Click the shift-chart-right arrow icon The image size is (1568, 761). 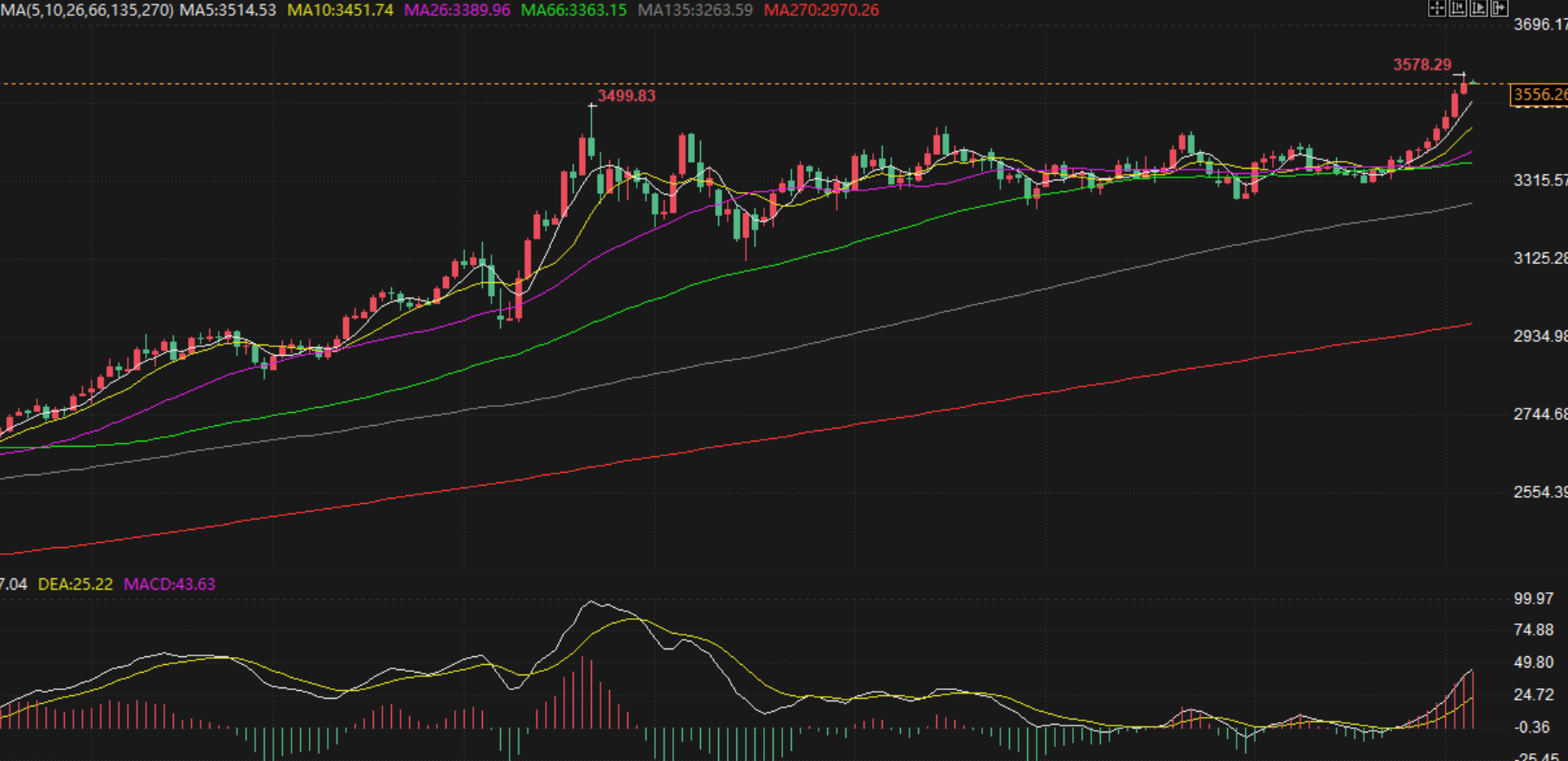point(1500,9)
